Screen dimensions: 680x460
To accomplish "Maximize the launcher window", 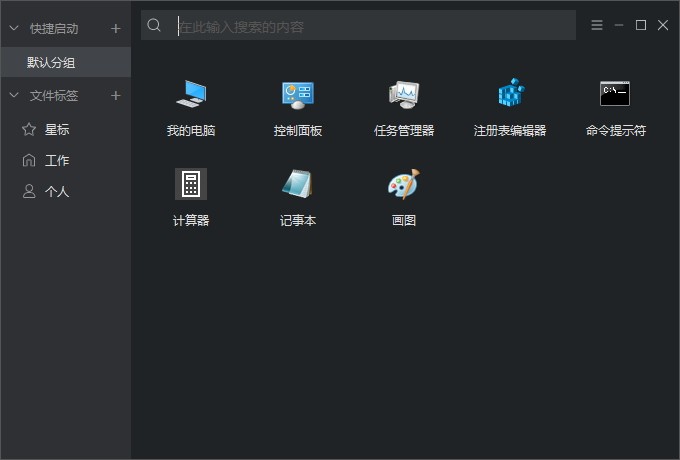I will click(641, 25).
